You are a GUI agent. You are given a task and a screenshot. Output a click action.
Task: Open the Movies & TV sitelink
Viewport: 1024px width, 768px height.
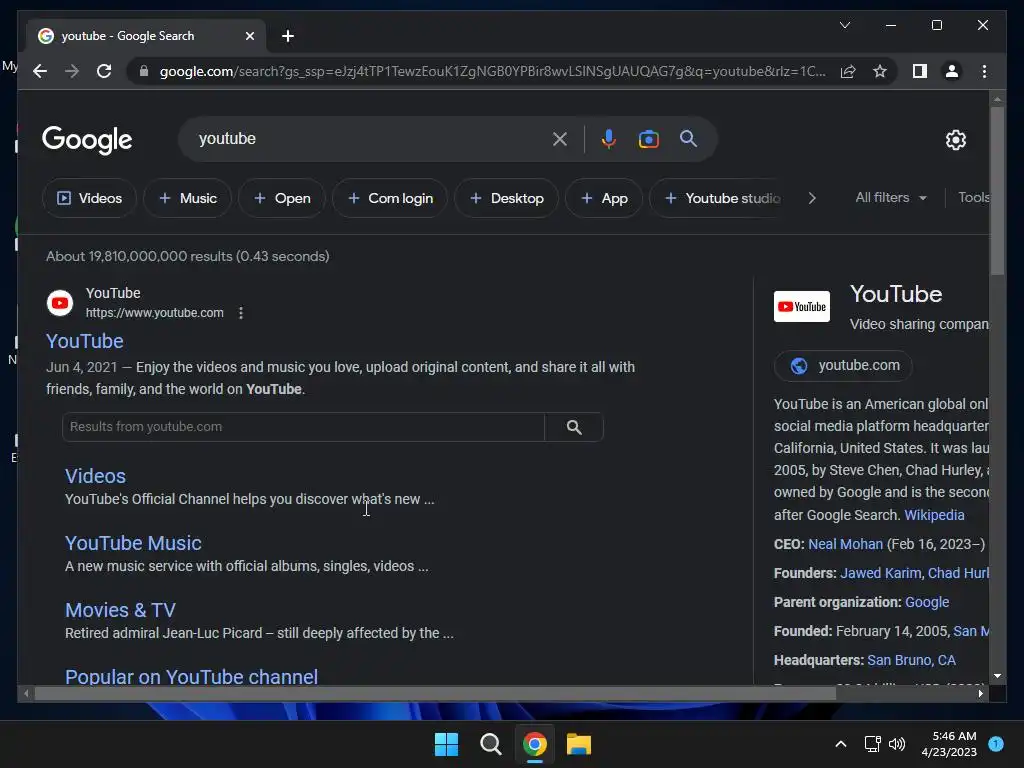(120, 610)
